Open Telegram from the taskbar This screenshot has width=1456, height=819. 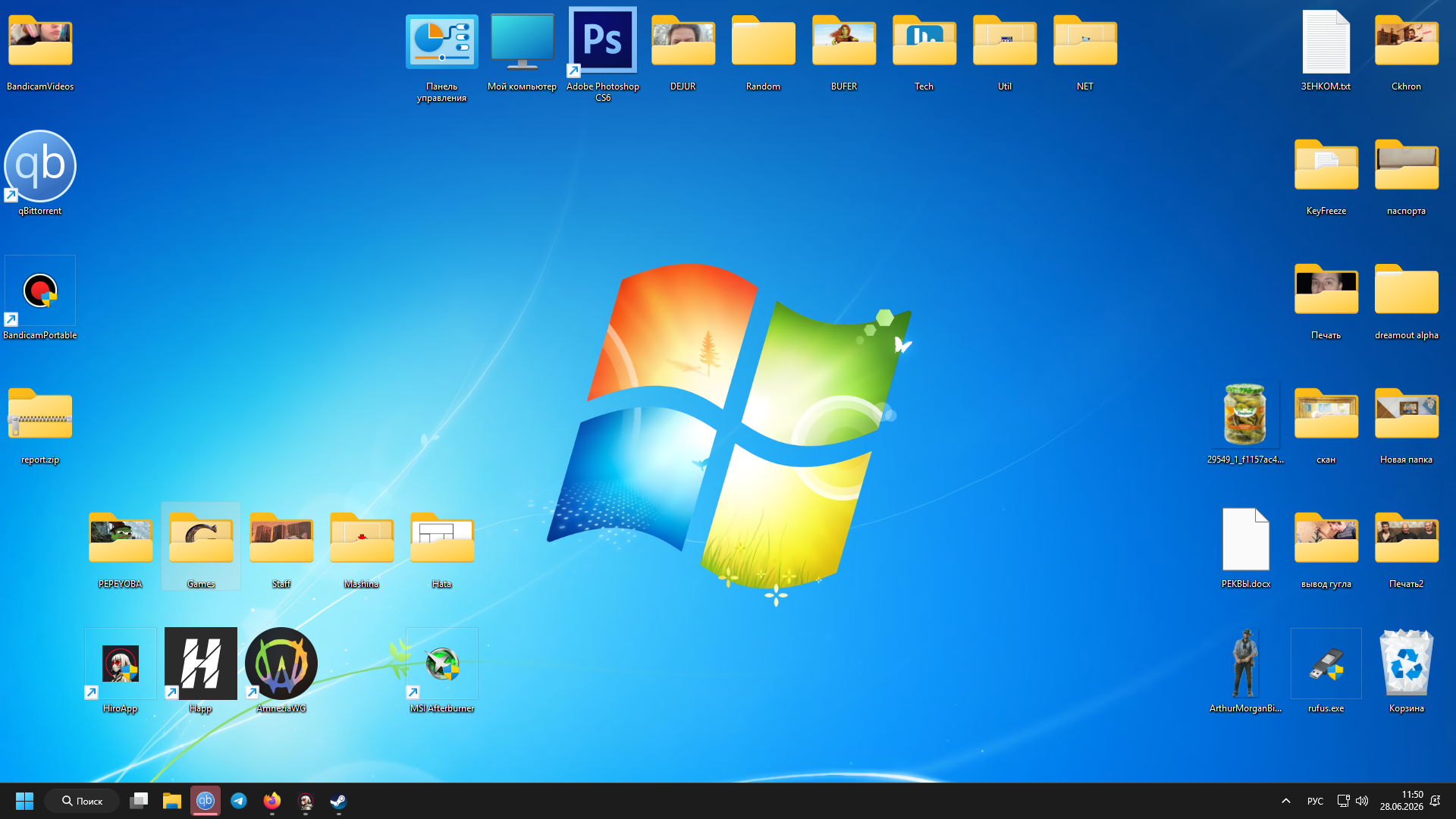click(239, 801)
